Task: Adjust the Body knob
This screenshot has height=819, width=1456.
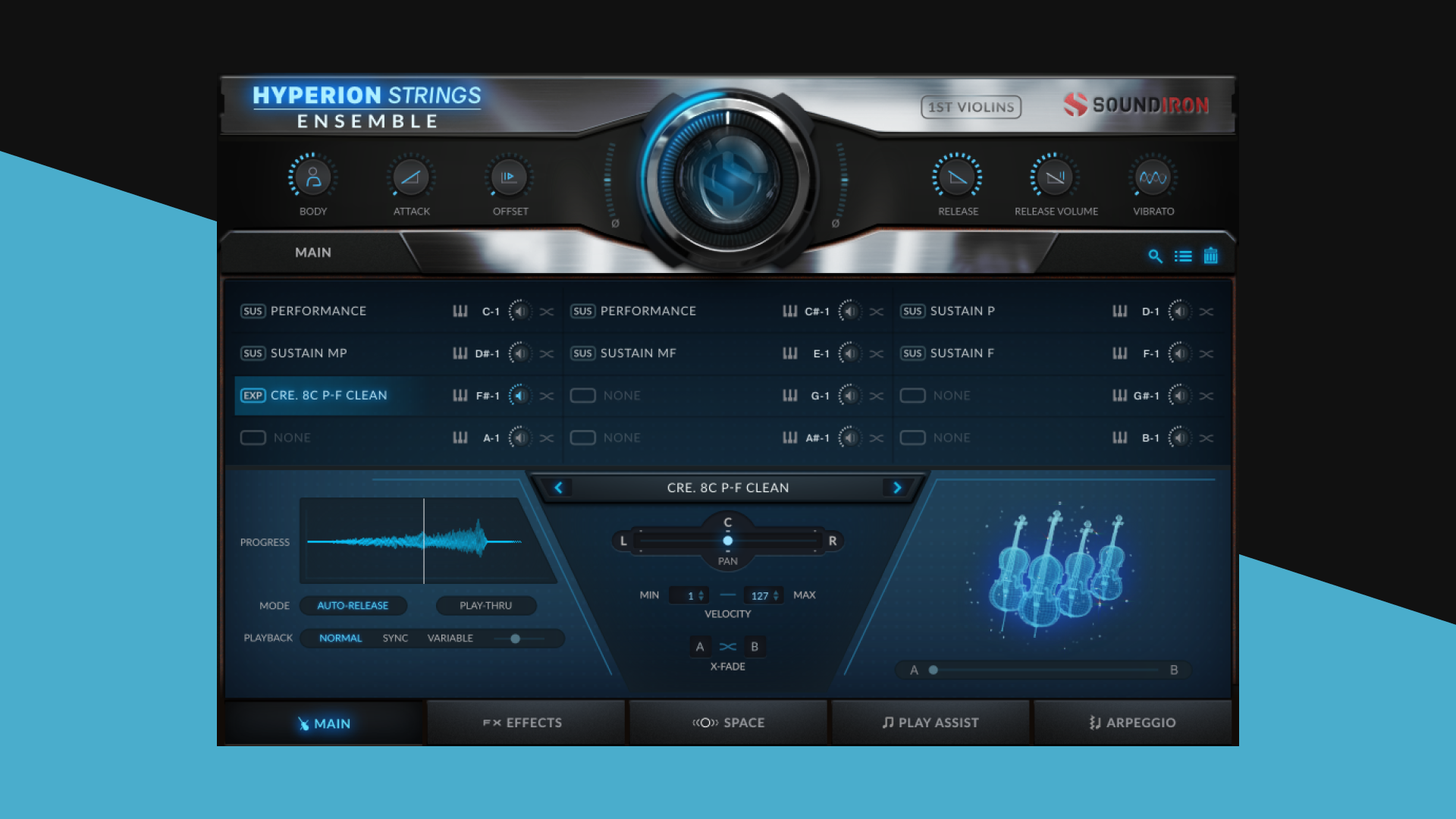Action: pyautogui.click(x=312, y=177)
